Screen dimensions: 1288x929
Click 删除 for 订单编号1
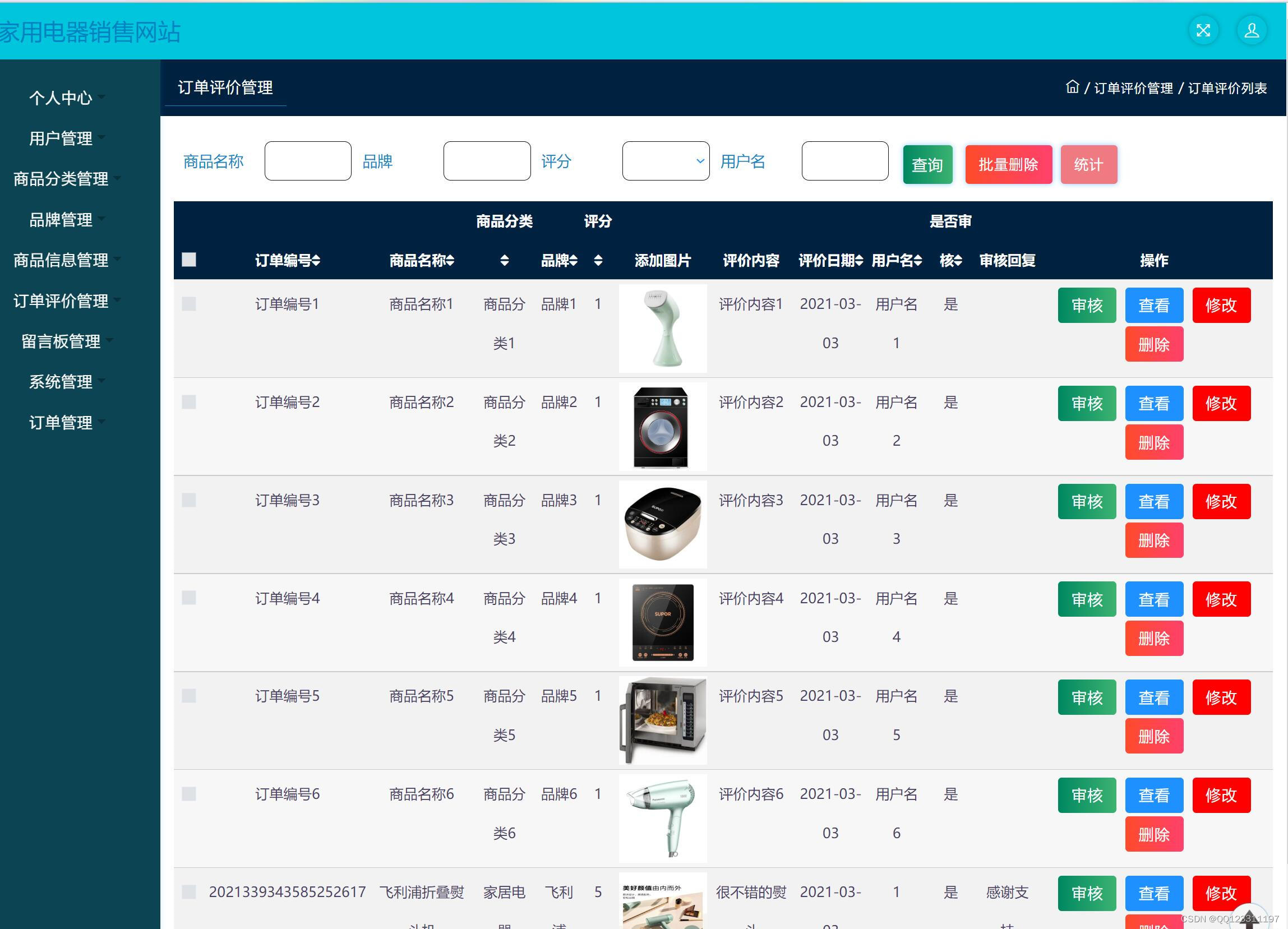1153,344
